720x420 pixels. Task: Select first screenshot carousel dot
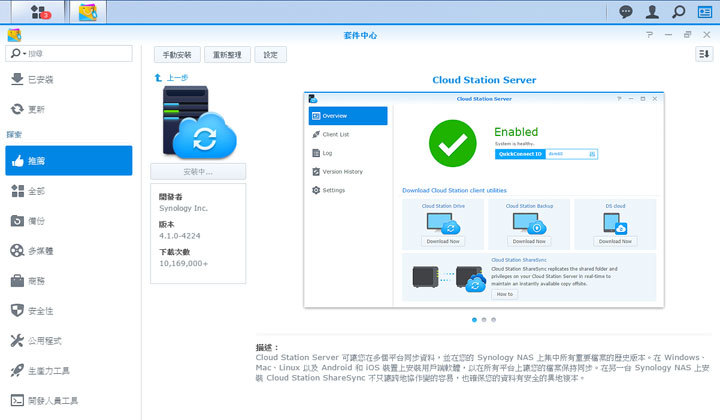[x=474, y=319]
